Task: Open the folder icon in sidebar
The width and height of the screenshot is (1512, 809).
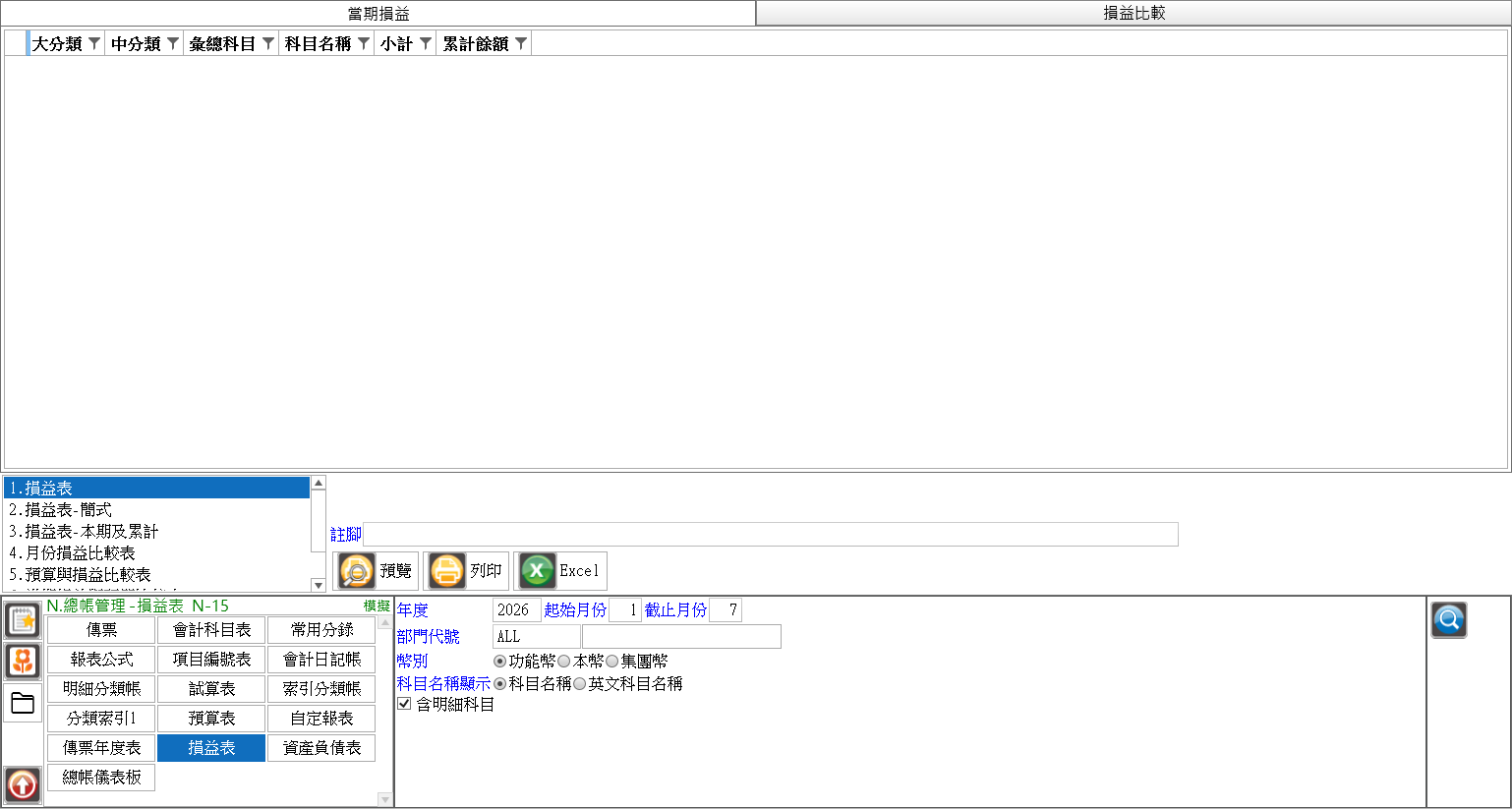Action: [x=23, y=703]
